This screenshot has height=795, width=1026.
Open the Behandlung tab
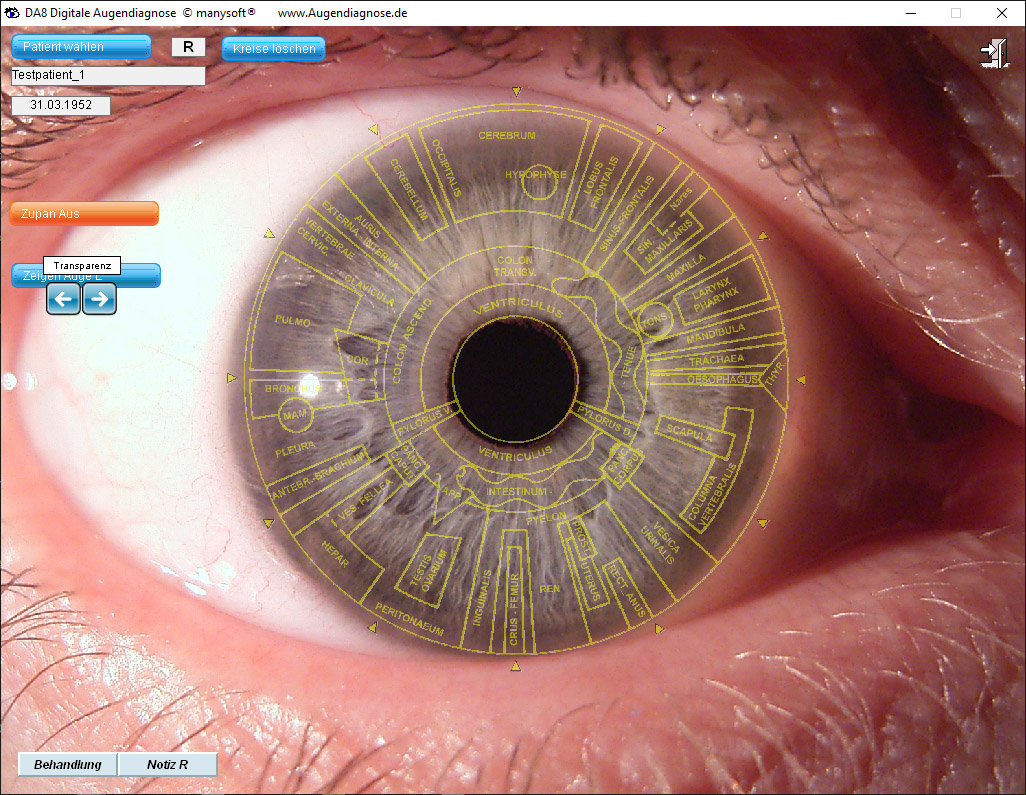pos(68,765)
